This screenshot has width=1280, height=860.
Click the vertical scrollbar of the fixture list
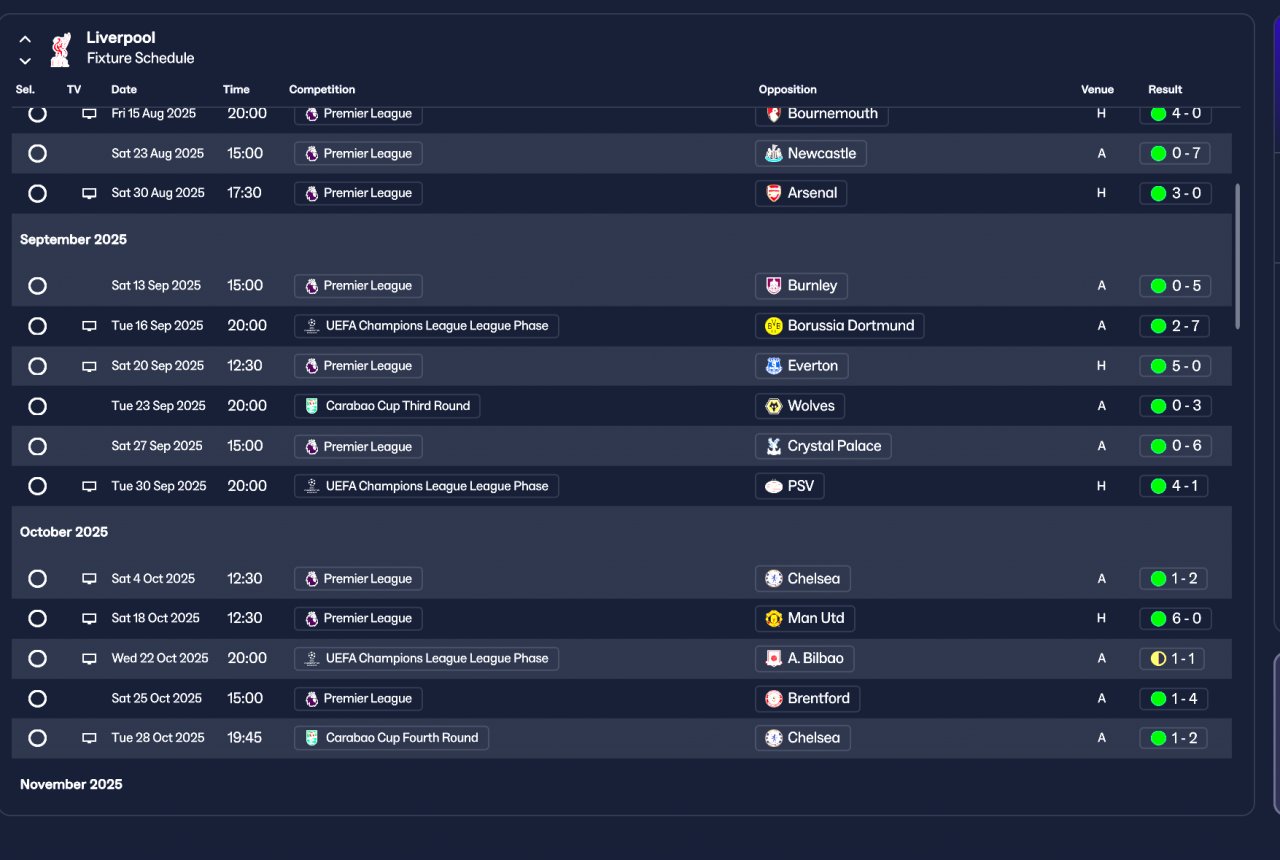pyautogui.click(x=1238, y=256)
